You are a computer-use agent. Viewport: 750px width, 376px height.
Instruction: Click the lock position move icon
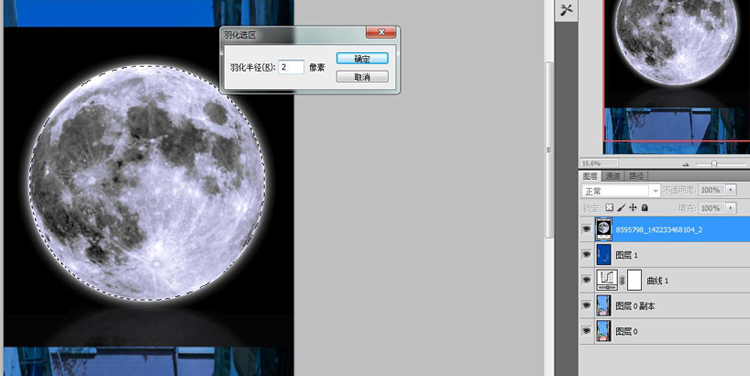pos(633,208)
